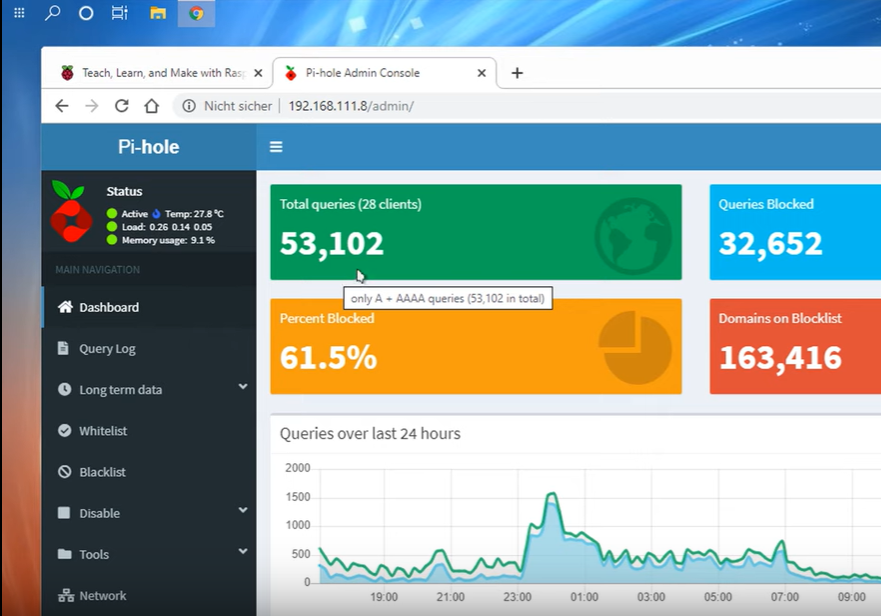881x616 pixels.
Task: Open the Whitelist menu item
Action: click(x=149, y=431)
